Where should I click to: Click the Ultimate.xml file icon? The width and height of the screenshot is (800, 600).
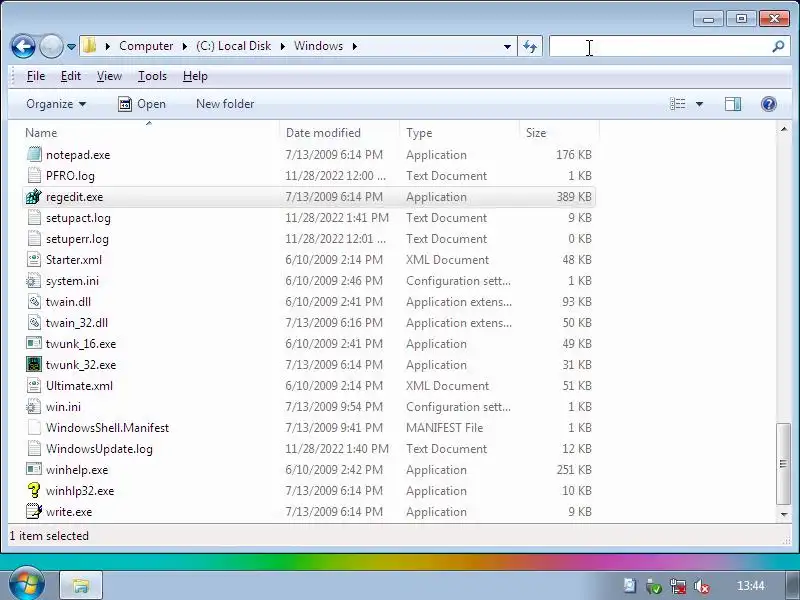[34, 385]
